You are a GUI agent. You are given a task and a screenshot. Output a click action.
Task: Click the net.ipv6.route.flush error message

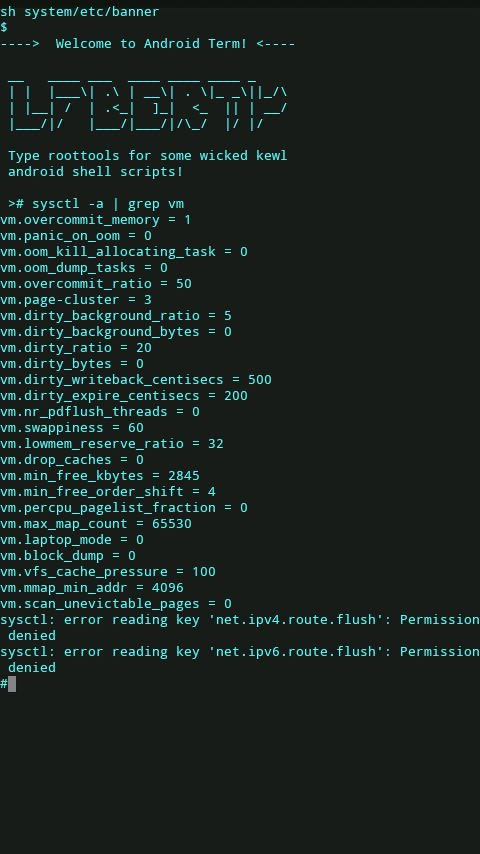tap(240, 660)
